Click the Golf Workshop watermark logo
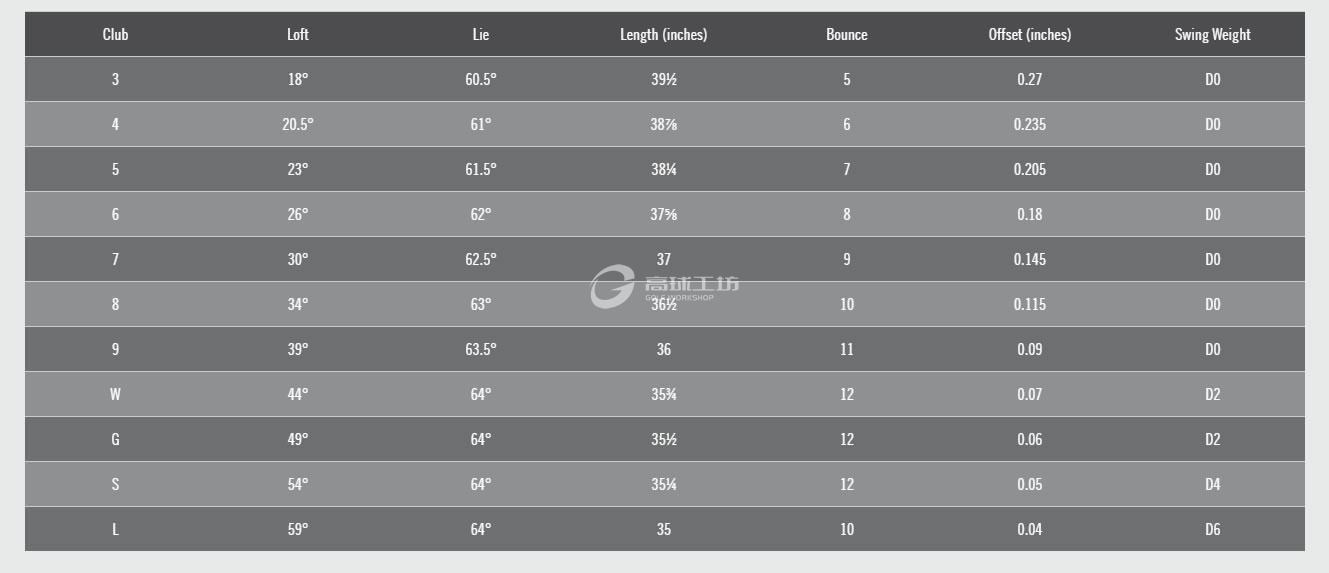The width and height of the screenshot is (1329, 573). point(665,286)
